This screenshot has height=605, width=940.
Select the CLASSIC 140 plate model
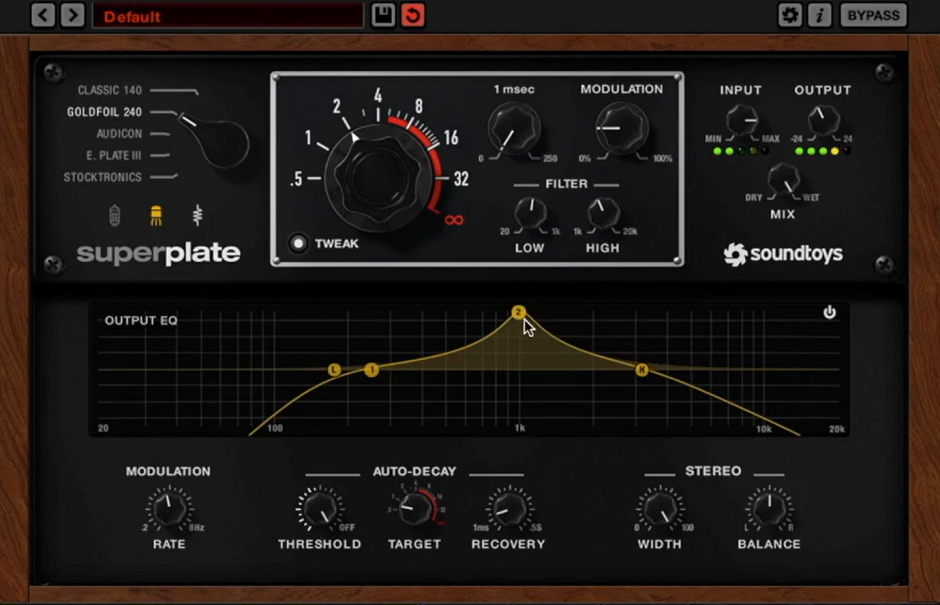[x=110, y=90]
